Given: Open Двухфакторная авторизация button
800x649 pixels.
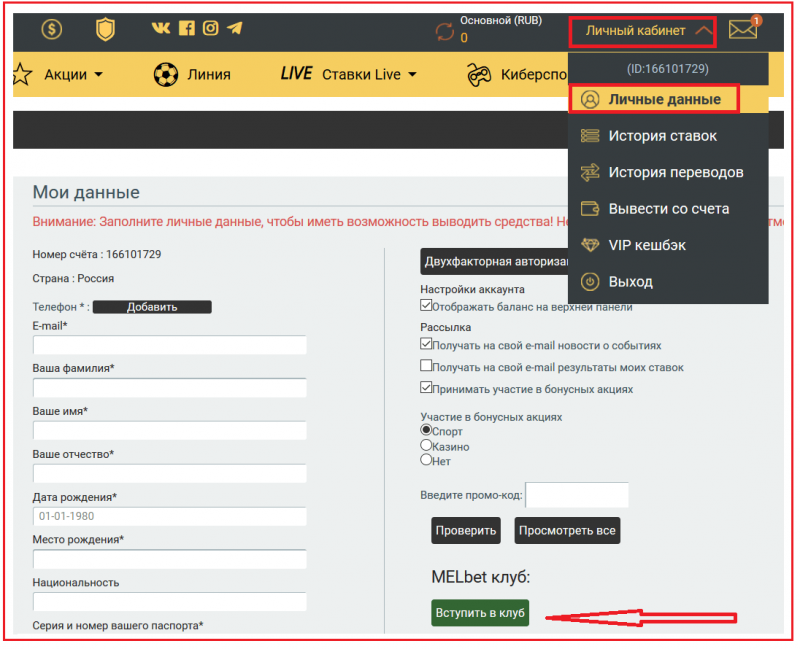Looking at the screenshot, I should (x=494, y=262).
